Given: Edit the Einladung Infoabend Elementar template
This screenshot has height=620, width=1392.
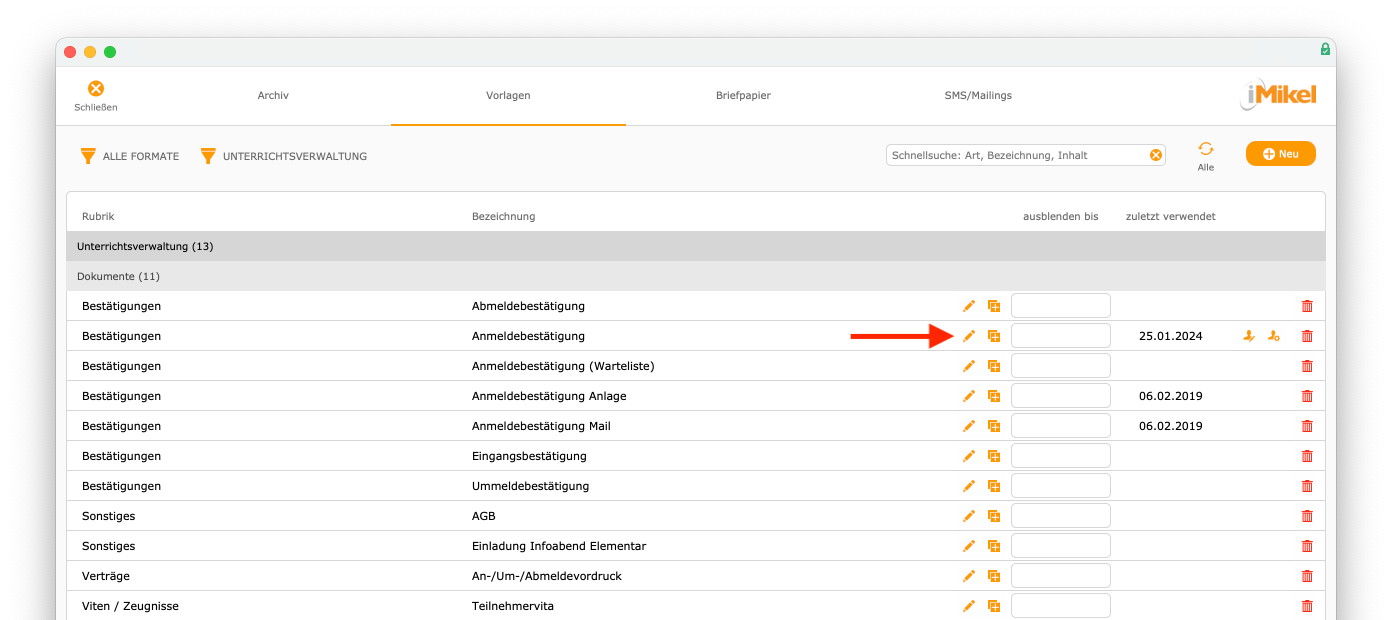Looking at the screenshot, I should tap(969, 546).
